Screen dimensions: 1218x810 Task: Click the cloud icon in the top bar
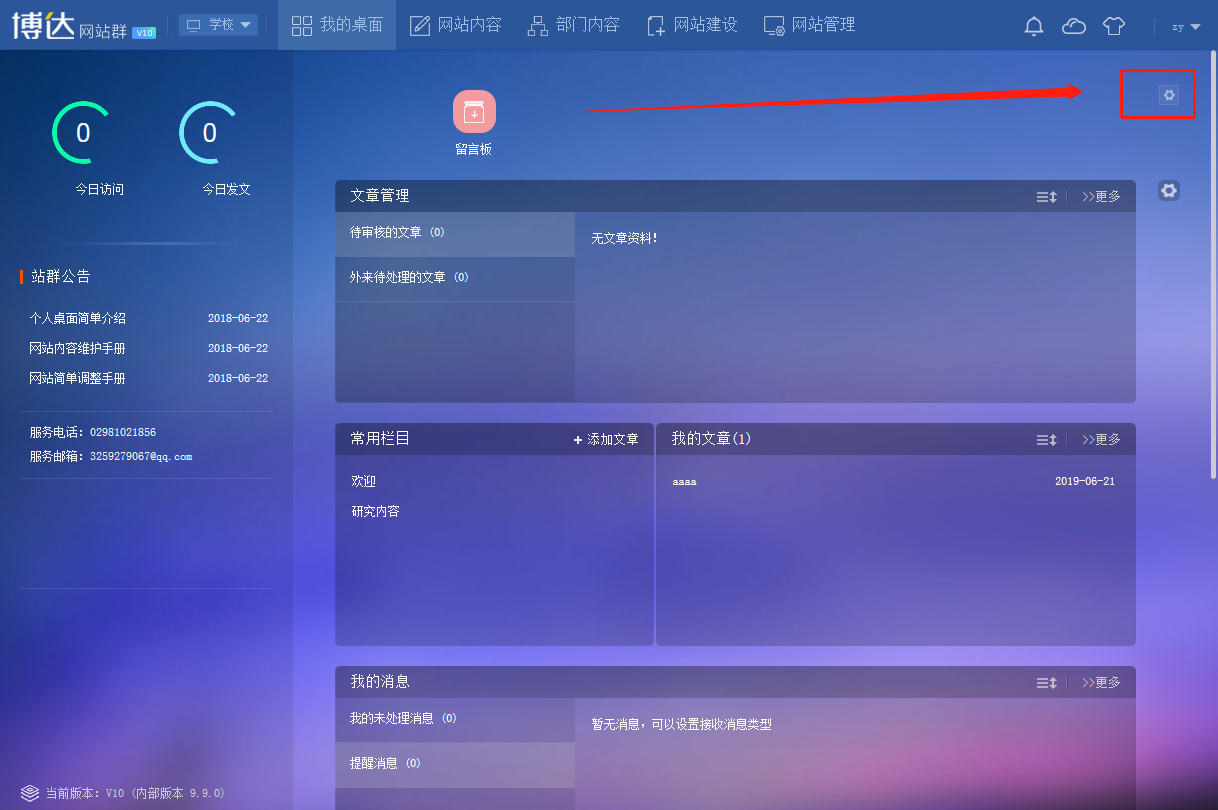coord(1073,26)
